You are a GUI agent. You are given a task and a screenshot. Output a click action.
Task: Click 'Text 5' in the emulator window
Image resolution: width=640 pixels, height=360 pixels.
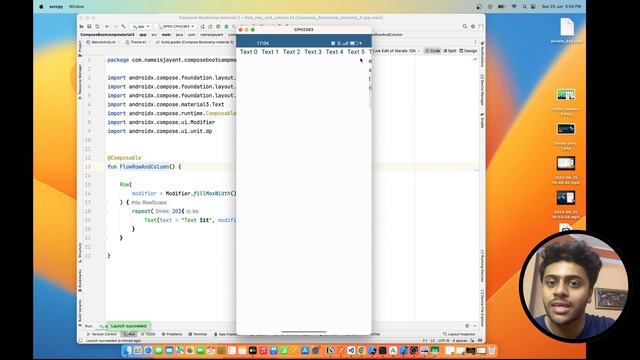(x=356, y=52)
